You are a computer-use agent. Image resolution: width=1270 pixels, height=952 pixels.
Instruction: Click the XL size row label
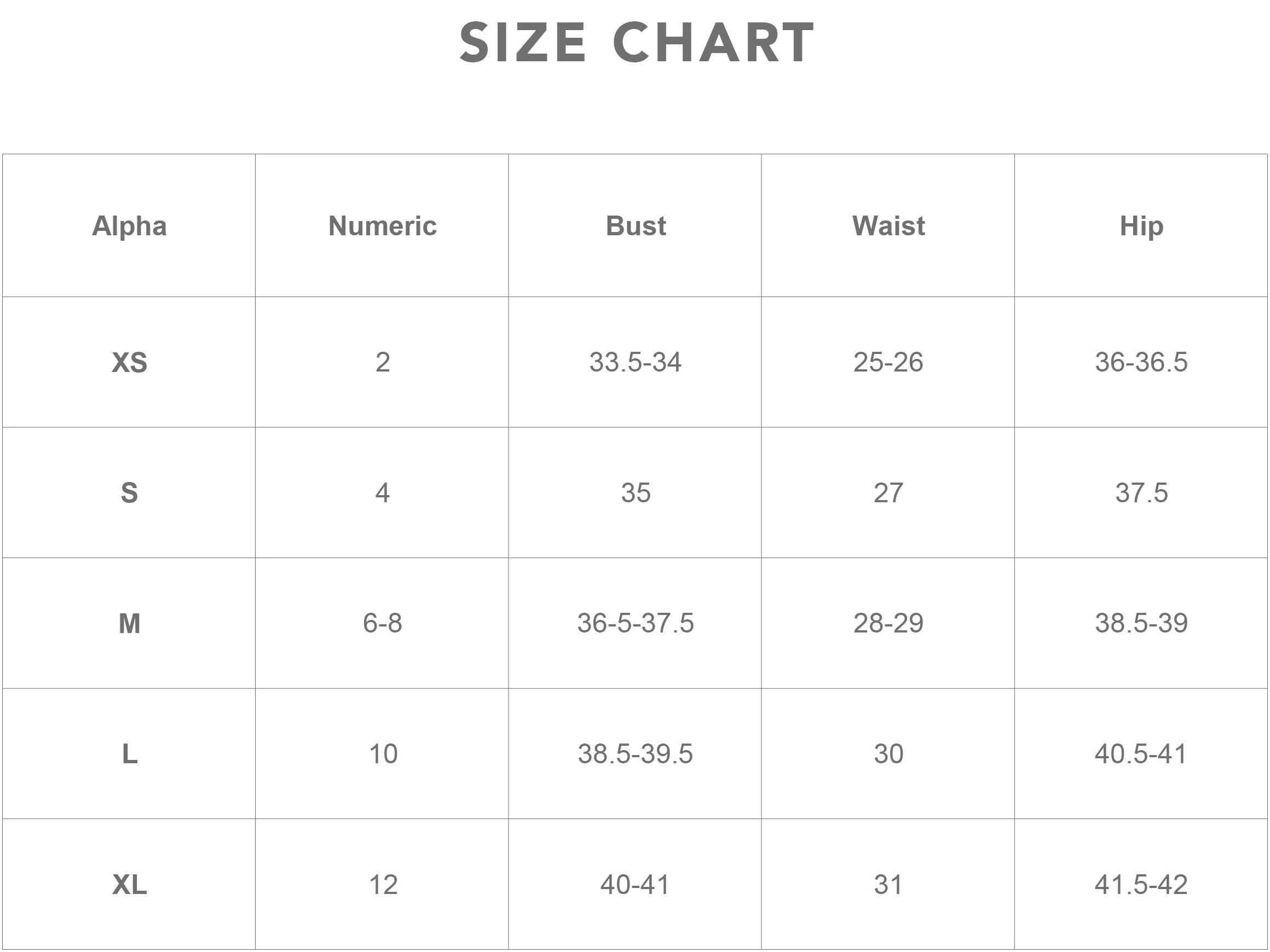pos(129,884)
